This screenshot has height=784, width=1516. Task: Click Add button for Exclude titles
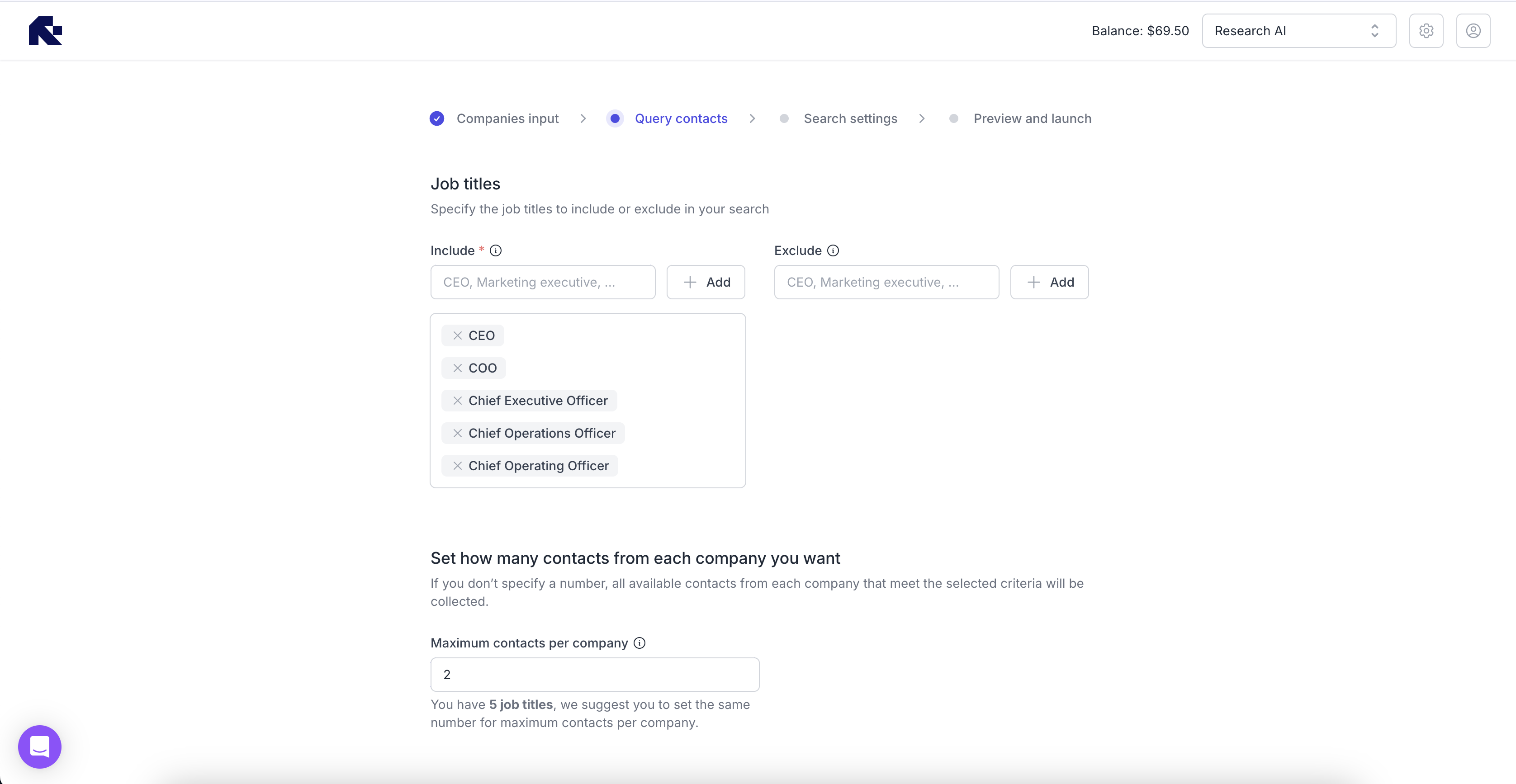click(1049, 282)
